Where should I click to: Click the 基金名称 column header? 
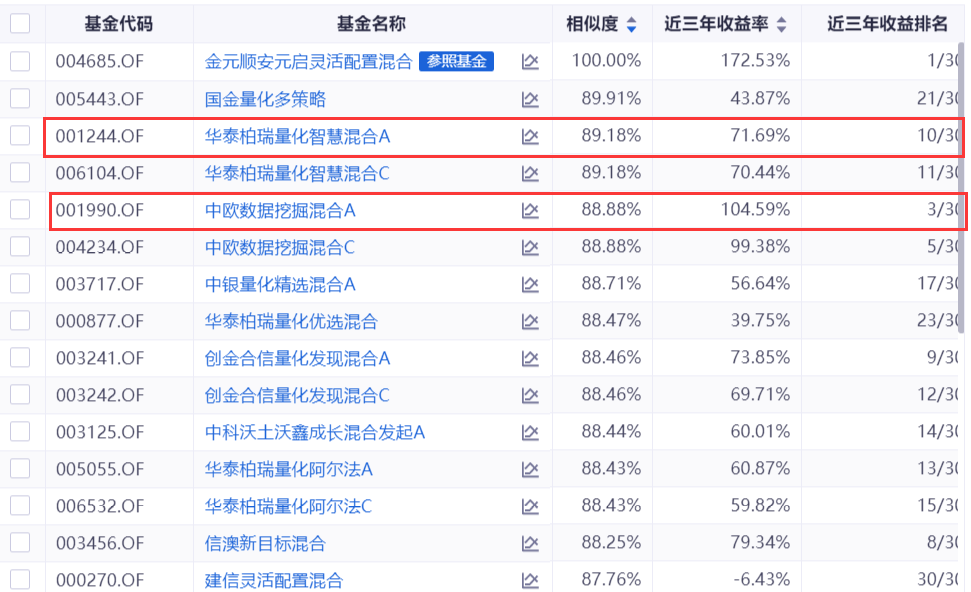click(x=372, y=24)
